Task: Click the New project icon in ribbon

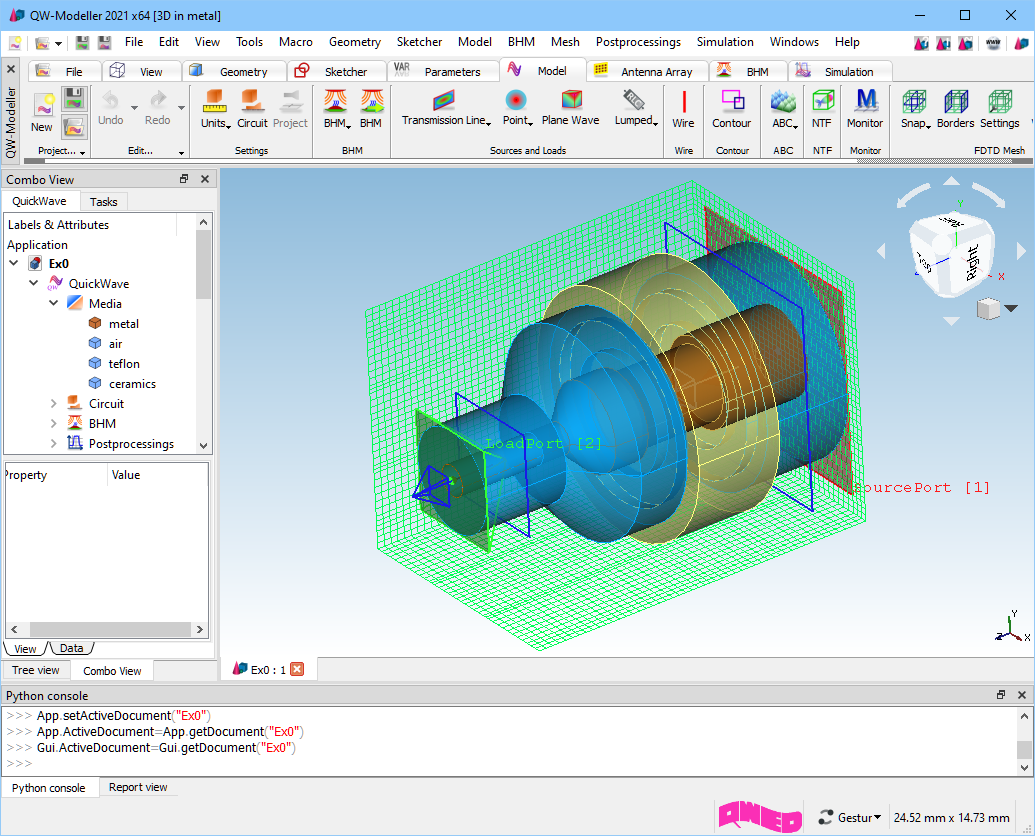Action: (x=42, y=112)
